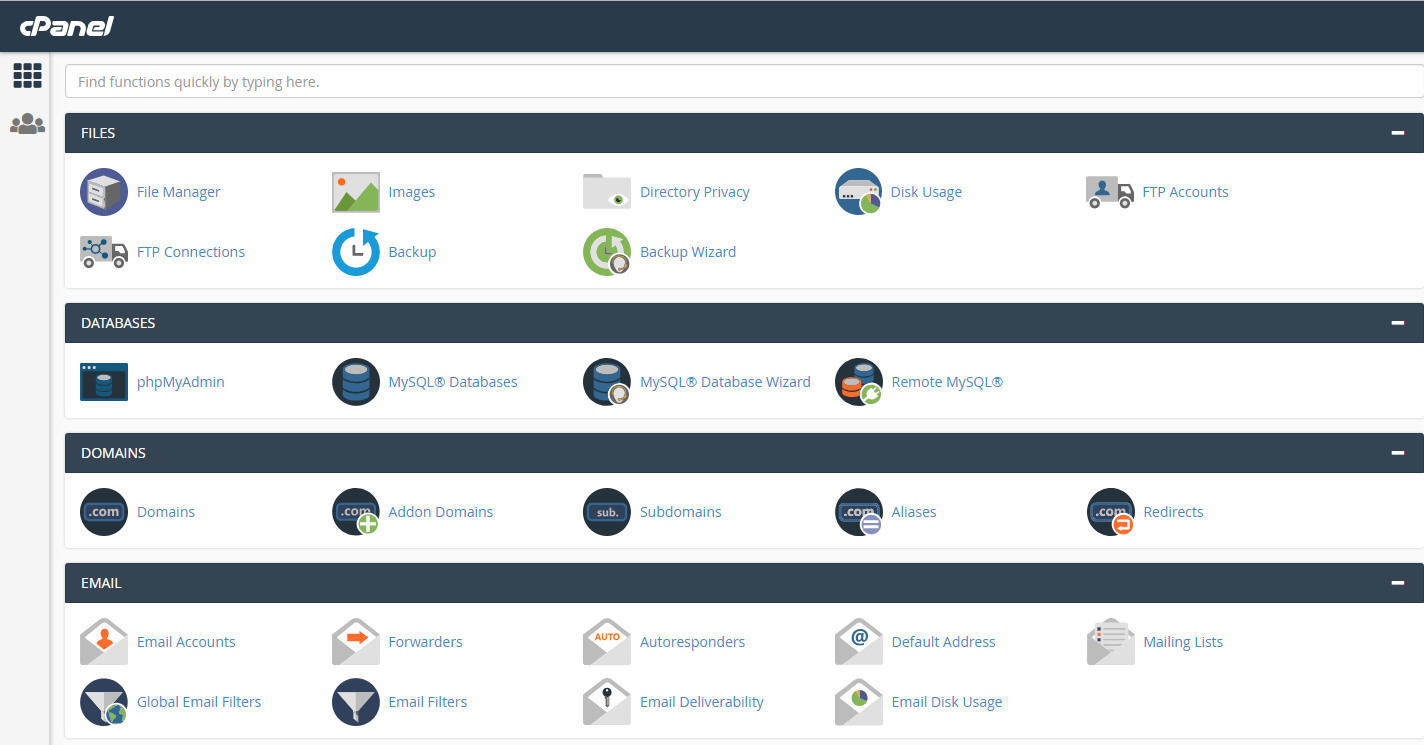
Task: Collapse the DOMAINS section
Action: [x=1398, y=453]
